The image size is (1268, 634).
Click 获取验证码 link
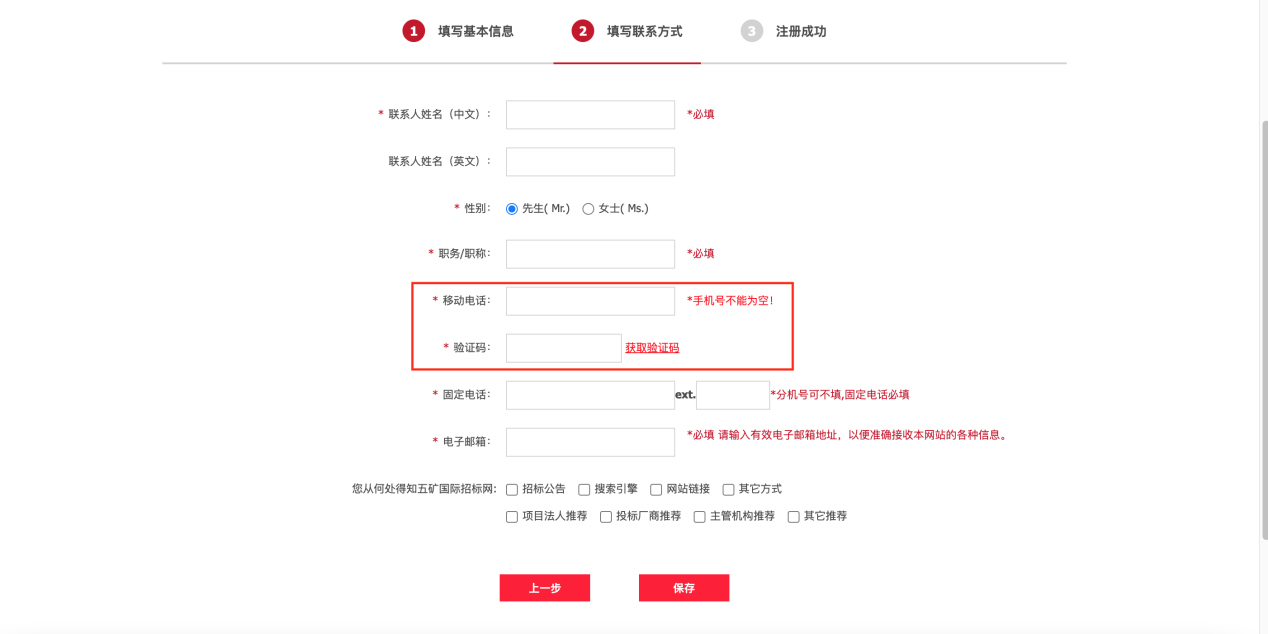[x=652, y=348]
